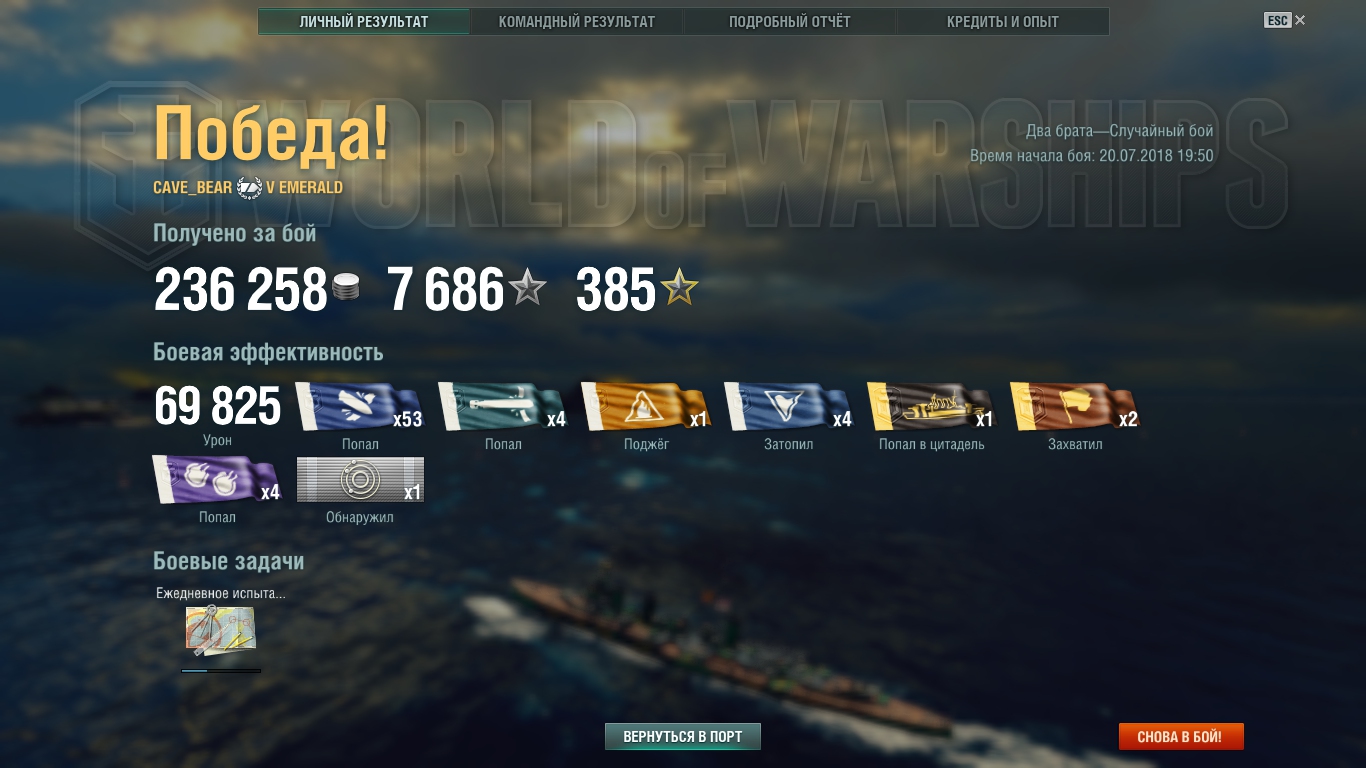This screenshot has width=1366, height=768.
Task: Click the Обнаружил spotted ribbon
Action: (x=360, y=480)
